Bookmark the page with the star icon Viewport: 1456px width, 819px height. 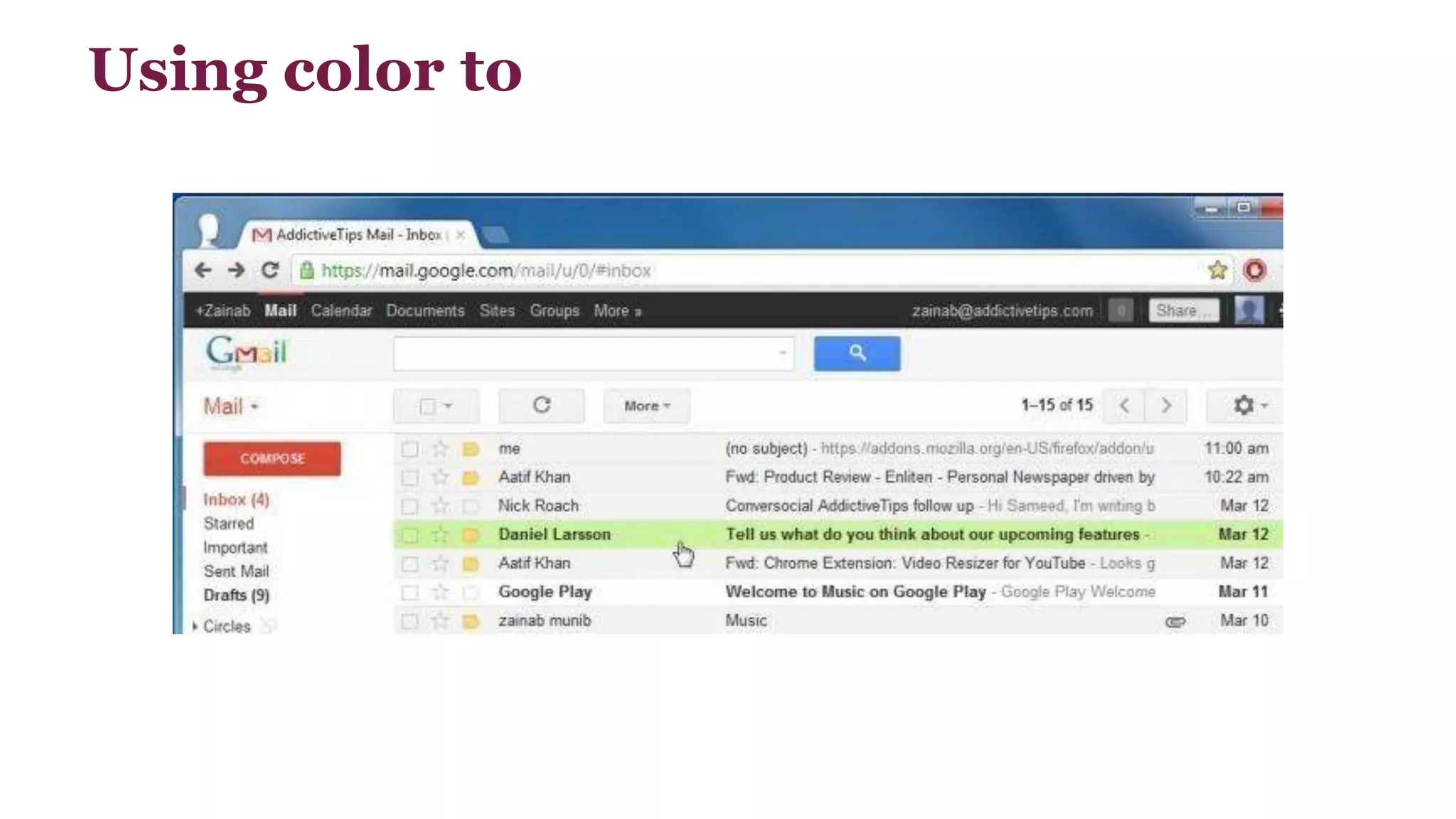point(1217,270)
